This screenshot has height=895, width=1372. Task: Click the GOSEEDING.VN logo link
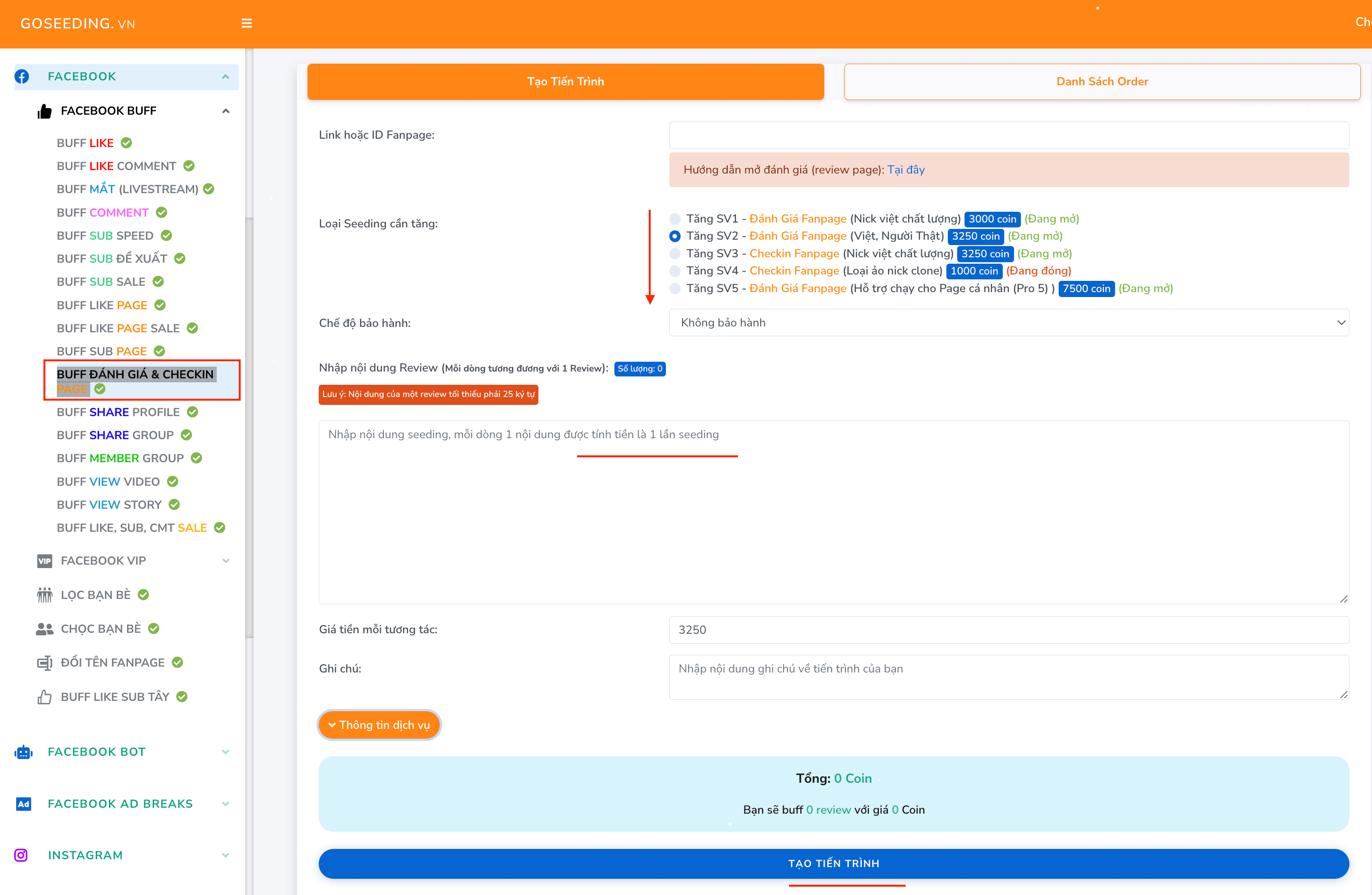[78, 24]
